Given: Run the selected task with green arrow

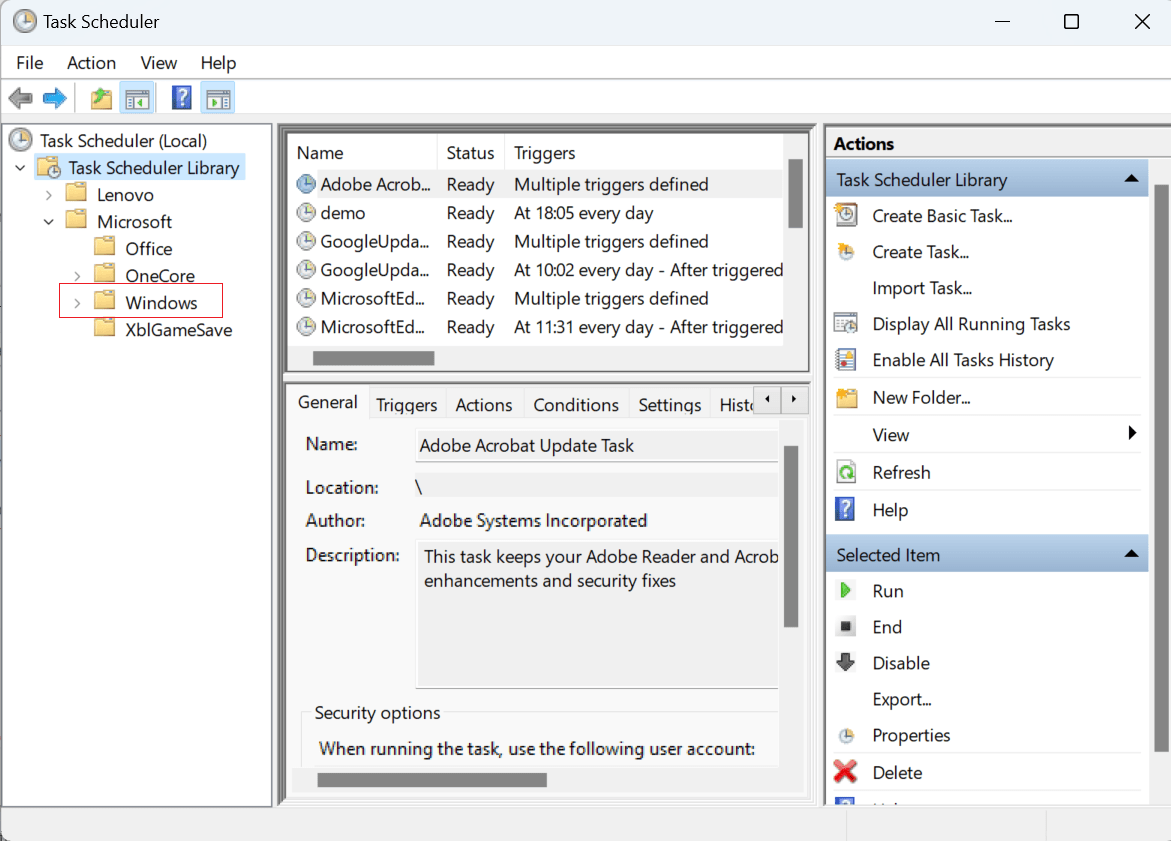Looking at the screenshot, I should tap(845, 590).
